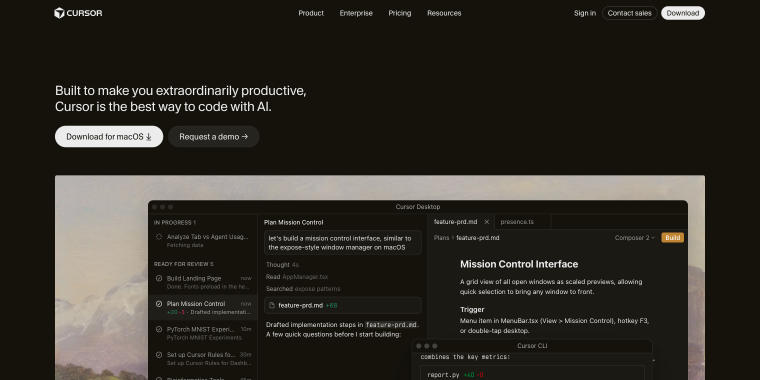Click the Mission Control Interface heading
Screen dimensions: 760x380
(x=519, y=264)
